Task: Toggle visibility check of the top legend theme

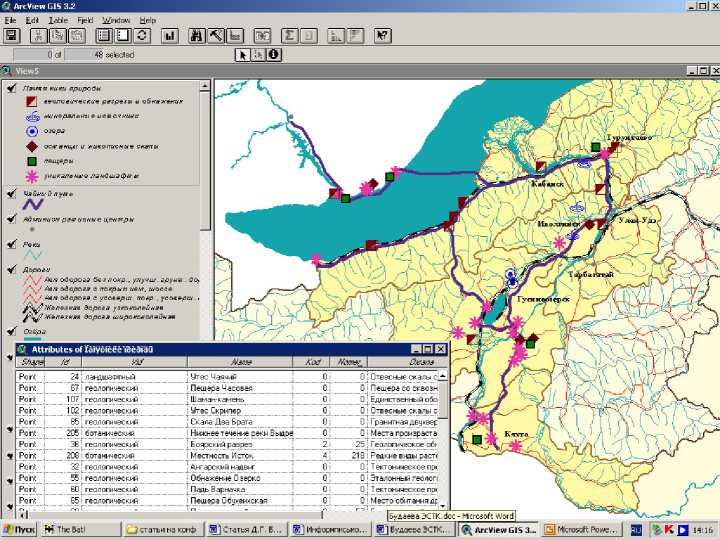Action: [x=11, y=88]
